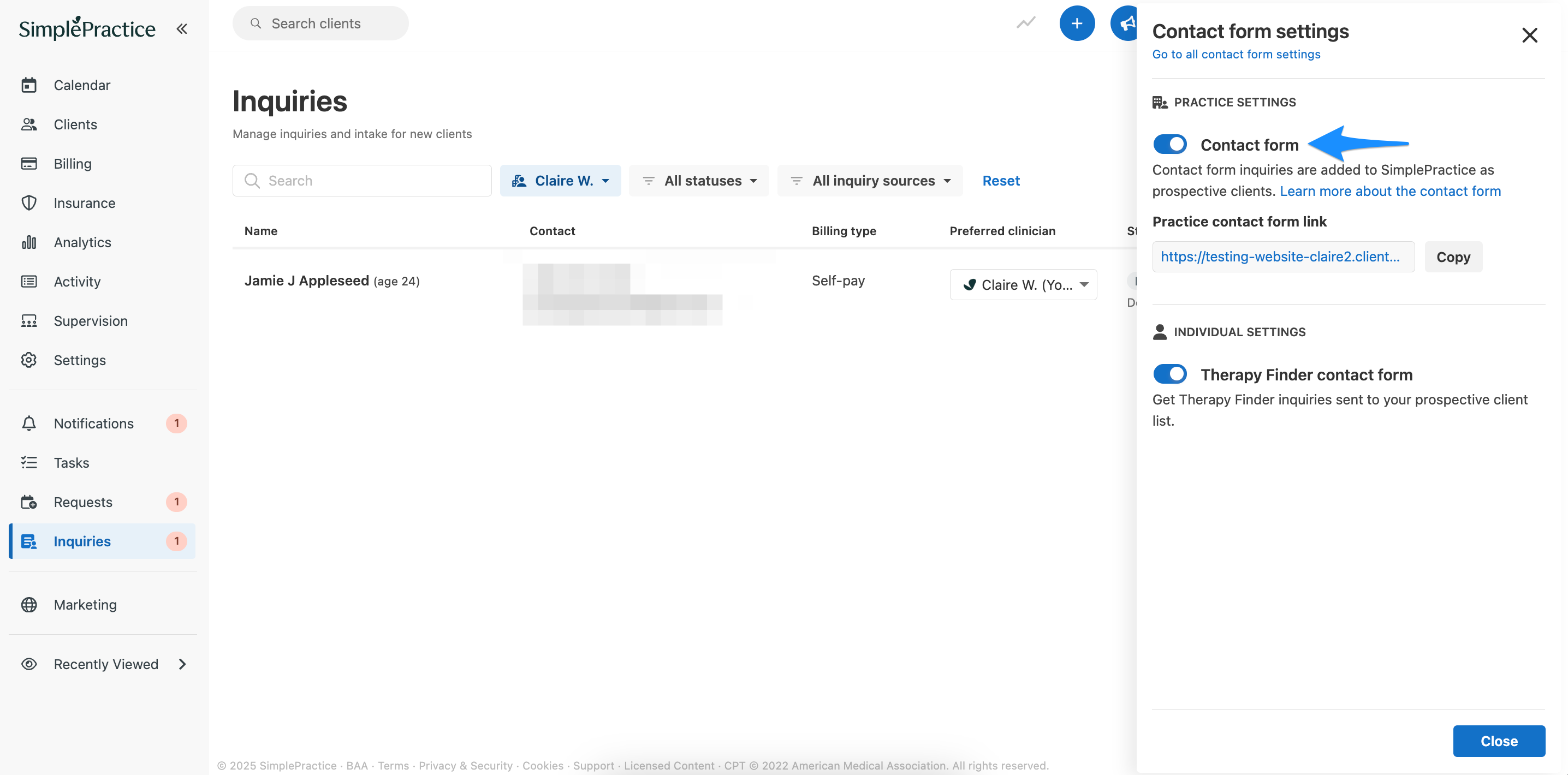
Task: Click the inquiries Search input field
Action: pyautogui.click(x=361, y=181)
